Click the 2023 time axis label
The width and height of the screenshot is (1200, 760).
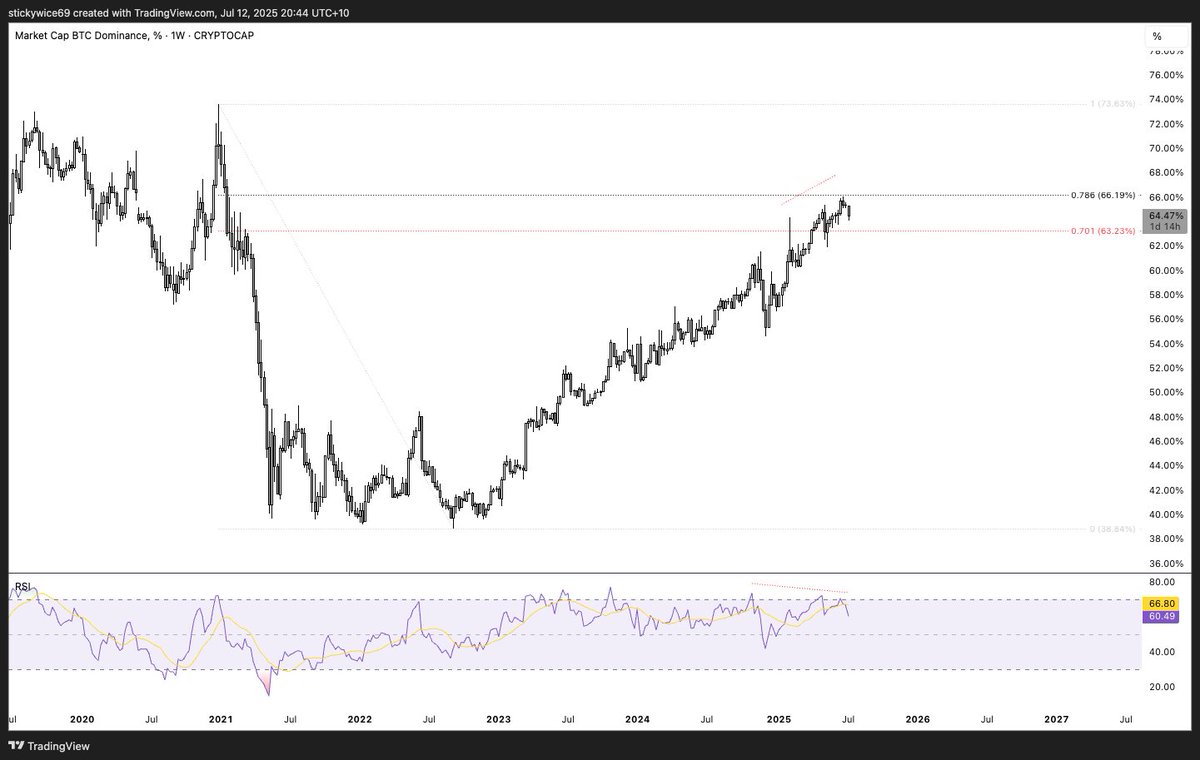(498, 719)
